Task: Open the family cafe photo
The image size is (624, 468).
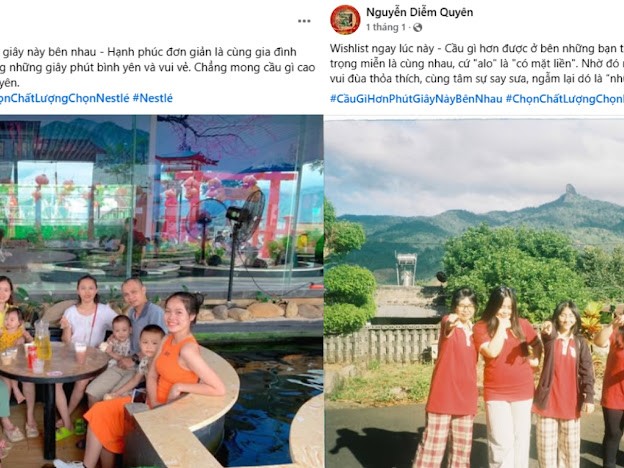Action: tap(161, 291)
